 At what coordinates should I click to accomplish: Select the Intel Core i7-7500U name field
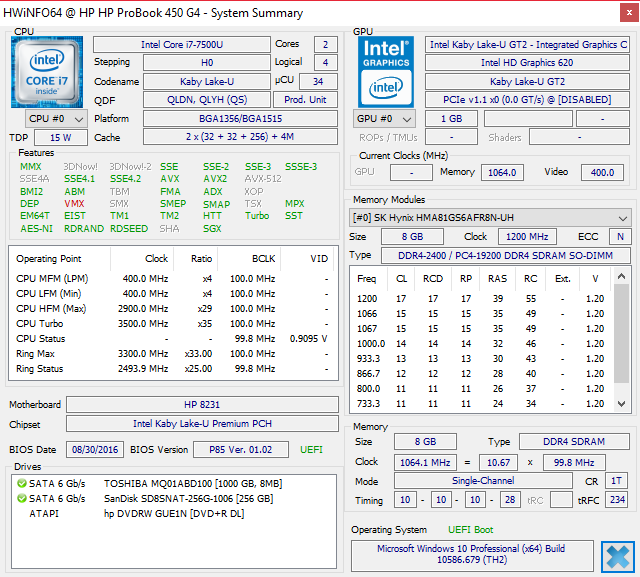tap(182, 44)
